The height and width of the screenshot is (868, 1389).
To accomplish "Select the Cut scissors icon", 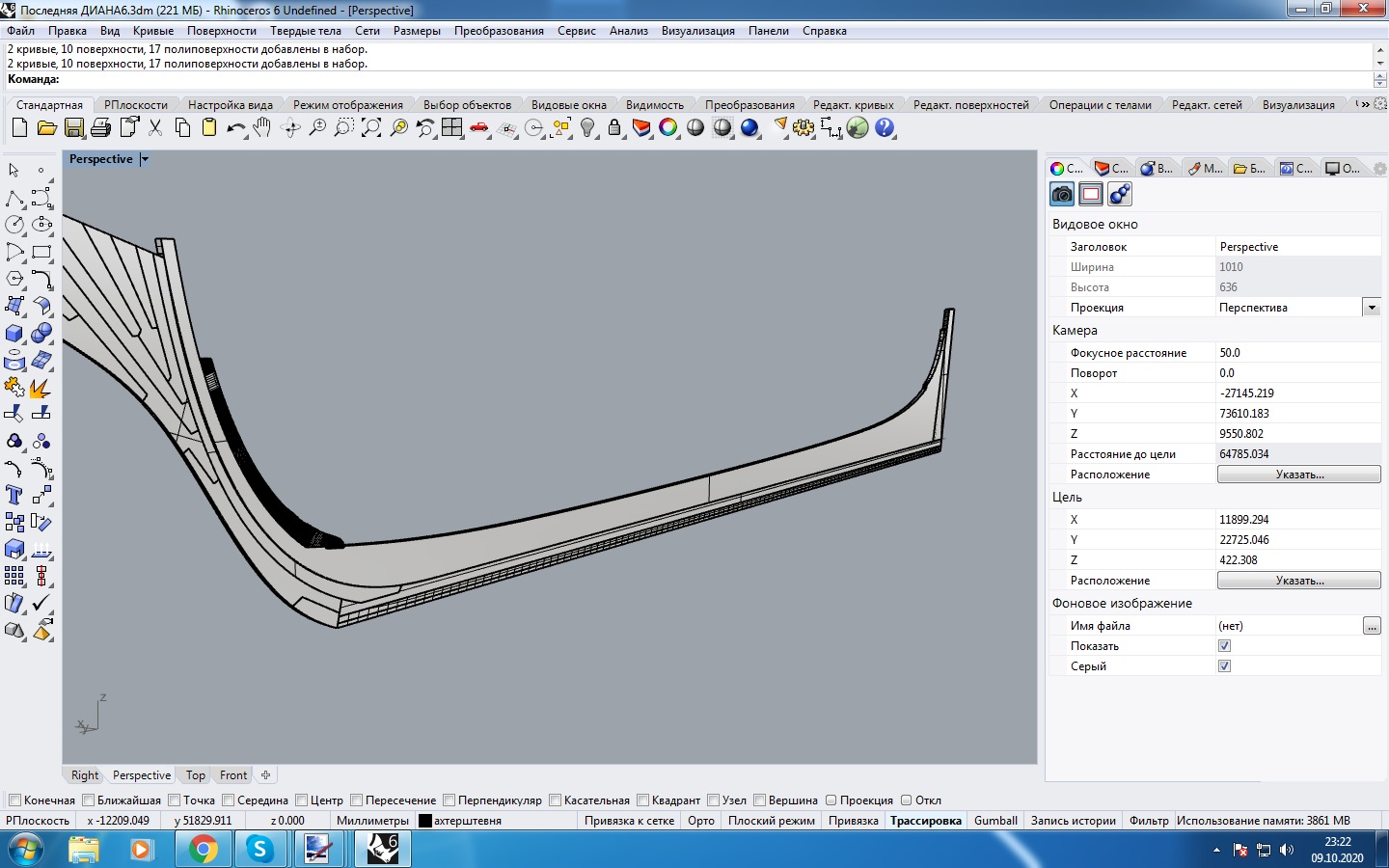I will 155,127.
